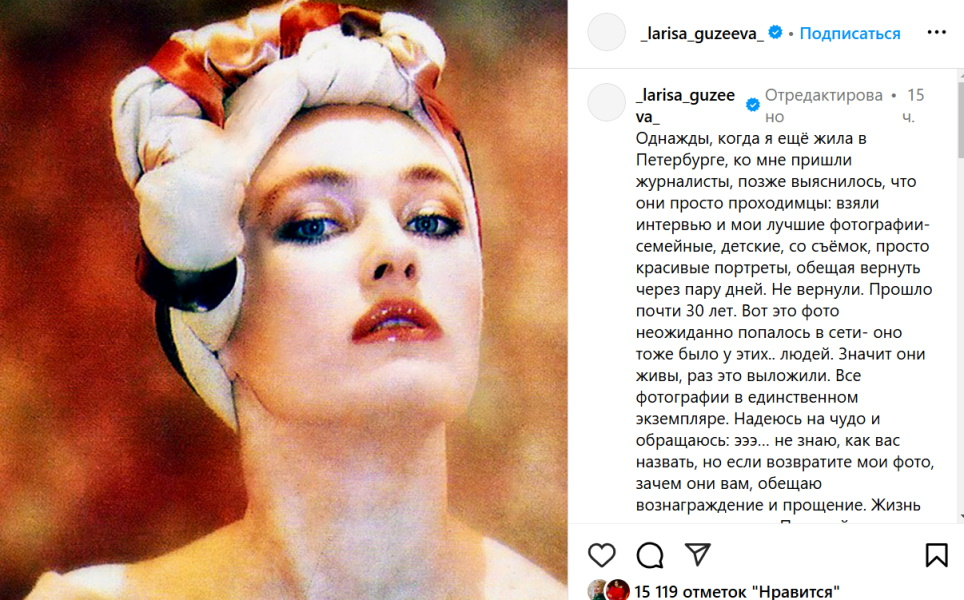
Task: Click the Подписаться follow link
Action: (850, 33)
